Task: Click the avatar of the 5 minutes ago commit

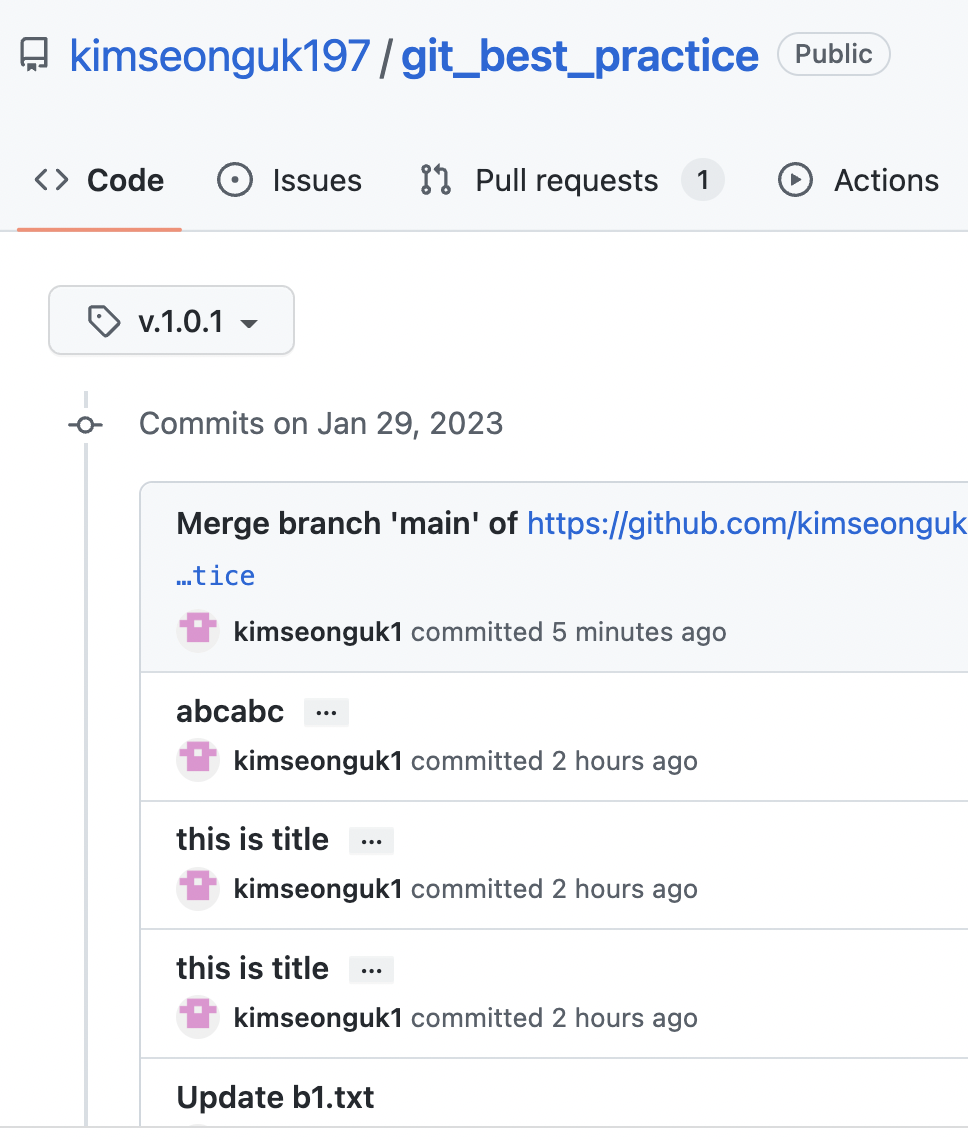Action: pos(198,631)
